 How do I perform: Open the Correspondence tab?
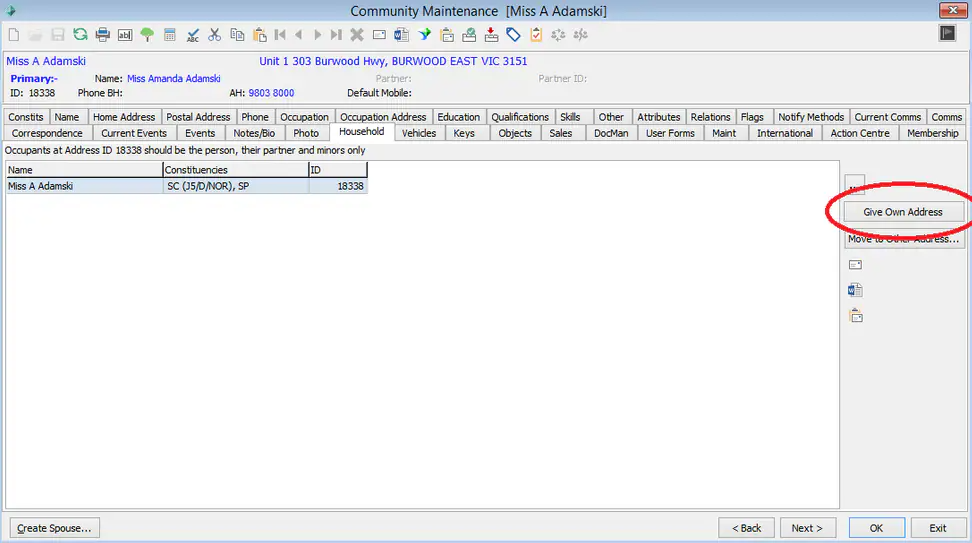click(47, 133)
